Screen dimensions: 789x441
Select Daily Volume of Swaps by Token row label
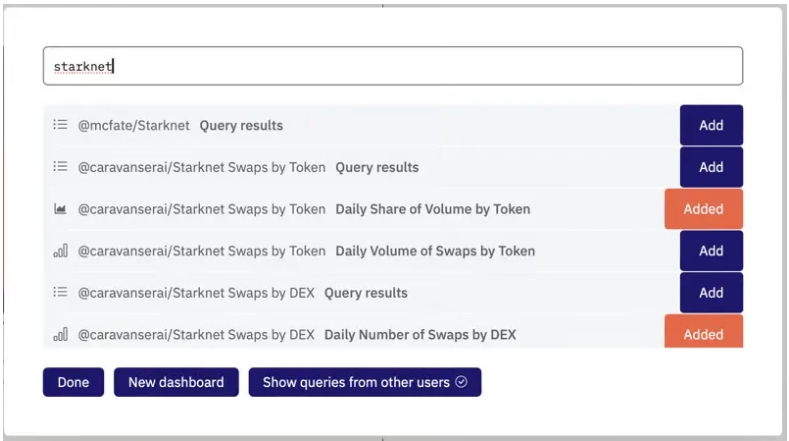[435, 251]
